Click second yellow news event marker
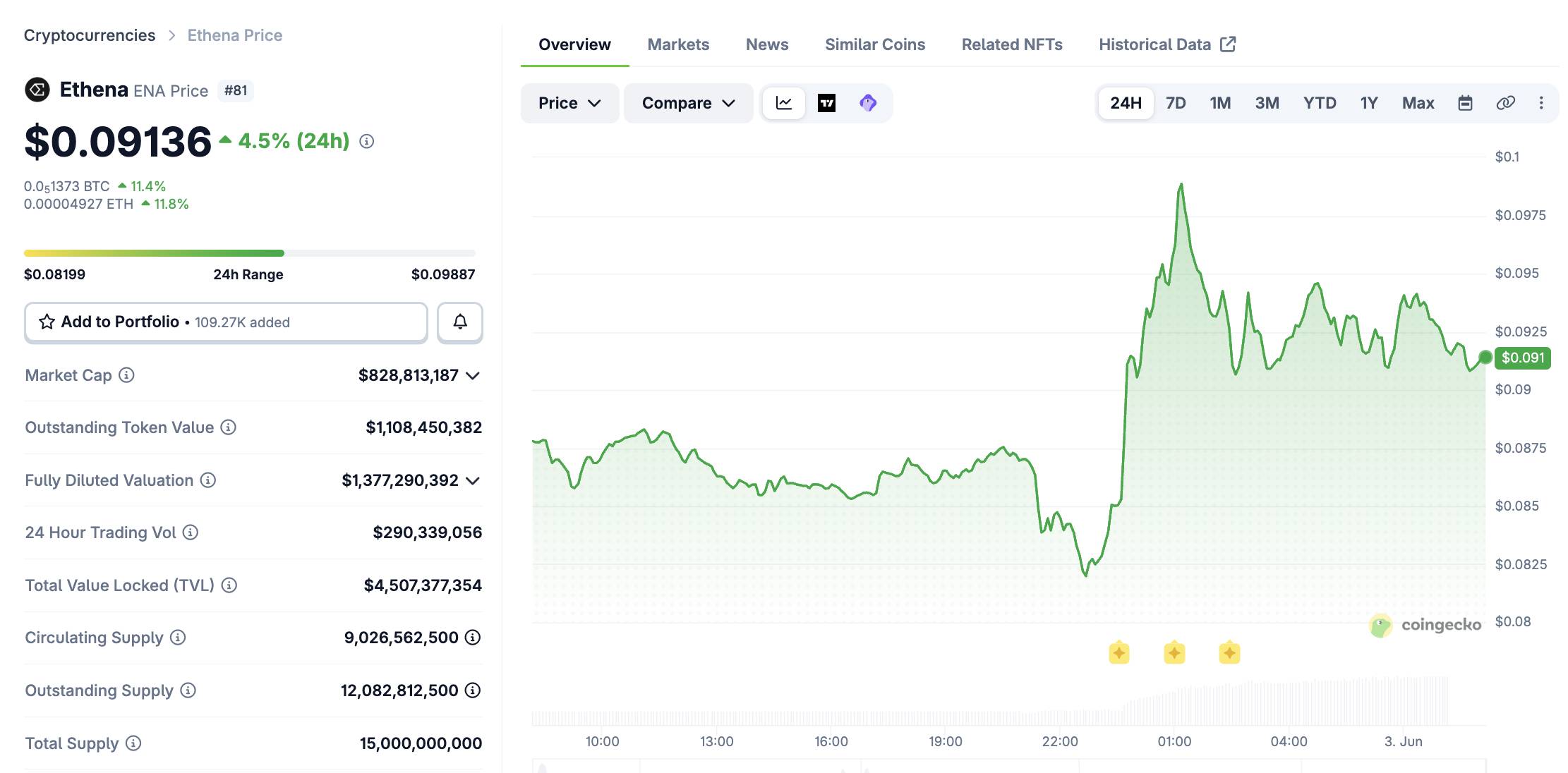 click(x=1174, y=653)
